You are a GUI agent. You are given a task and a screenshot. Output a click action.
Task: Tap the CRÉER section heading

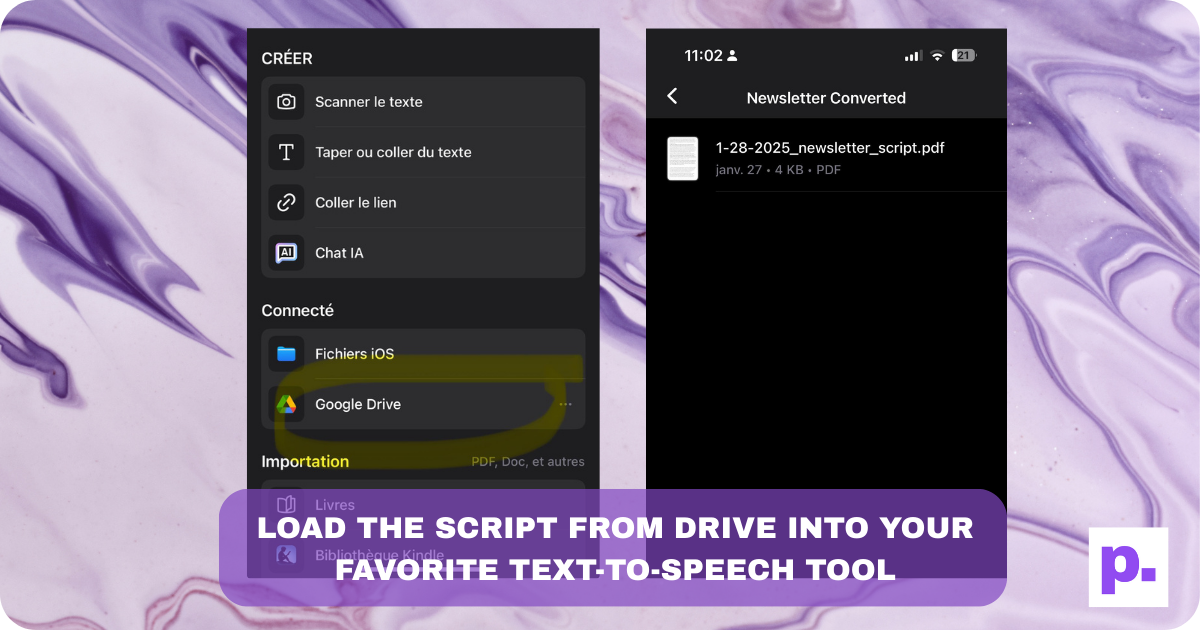(287, 58)
